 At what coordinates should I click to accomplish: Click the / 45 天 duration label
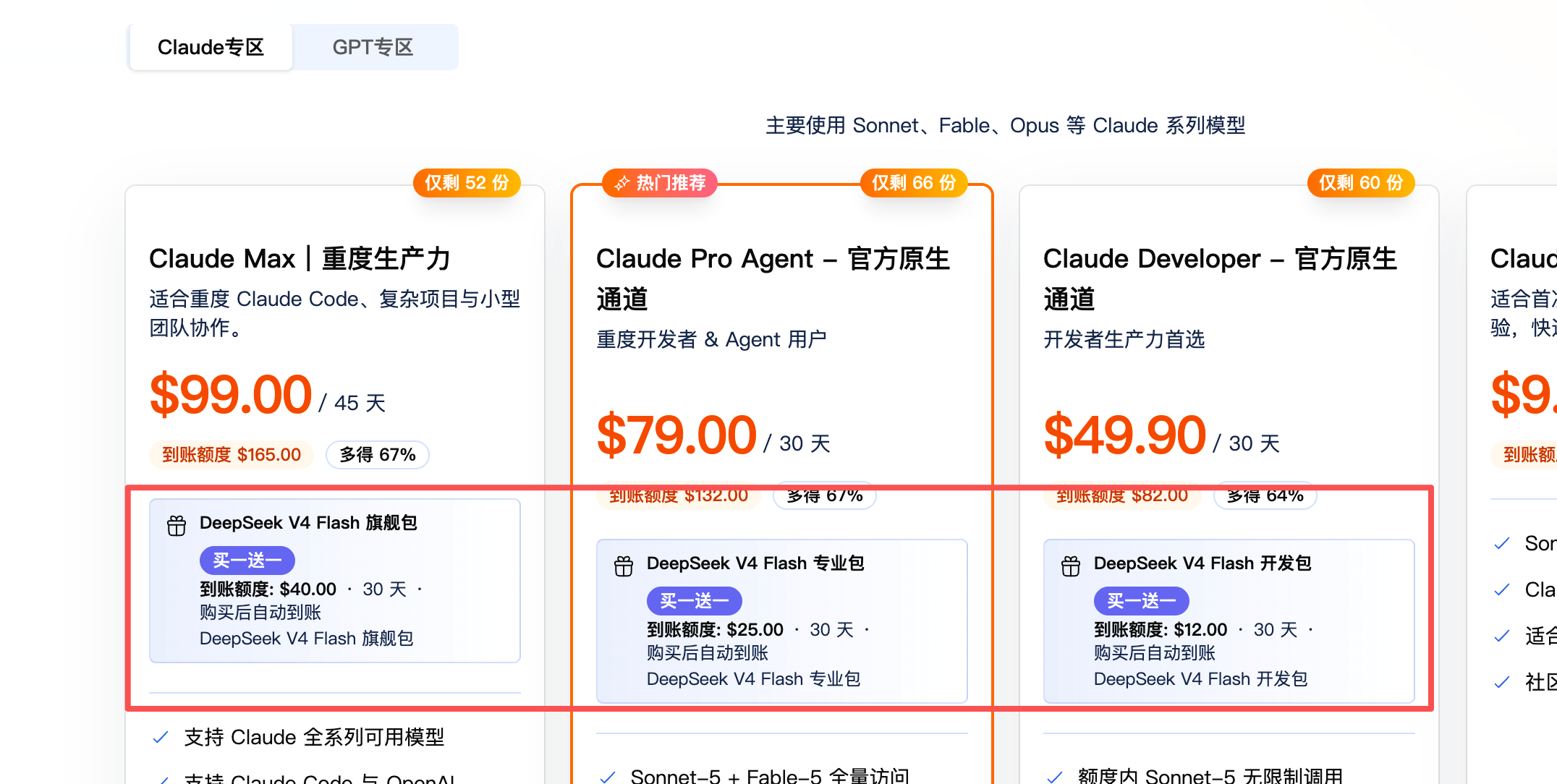352,403
